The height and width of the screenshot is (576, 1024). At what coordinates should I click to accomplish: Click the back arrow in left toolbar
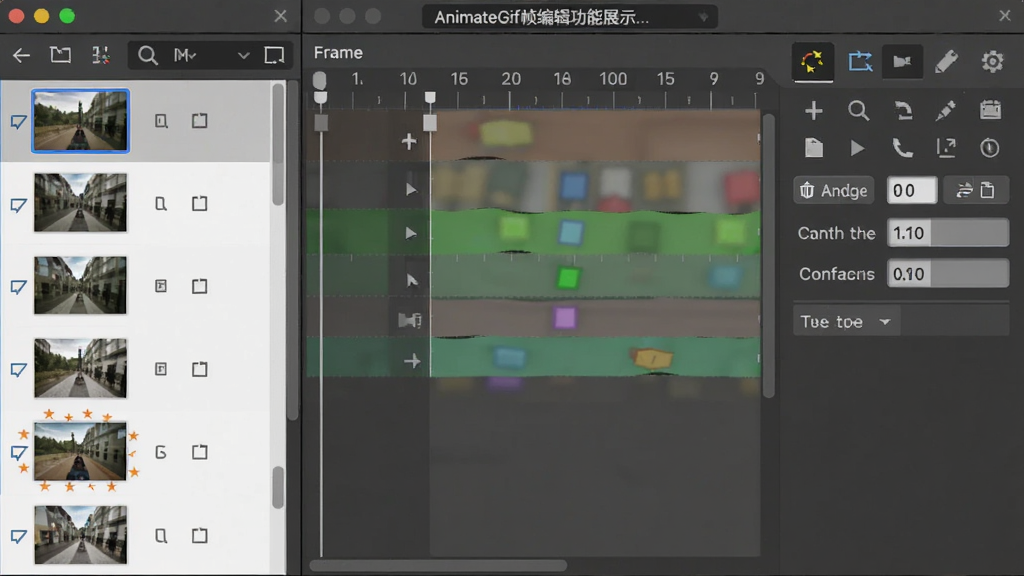click(22, 56)
